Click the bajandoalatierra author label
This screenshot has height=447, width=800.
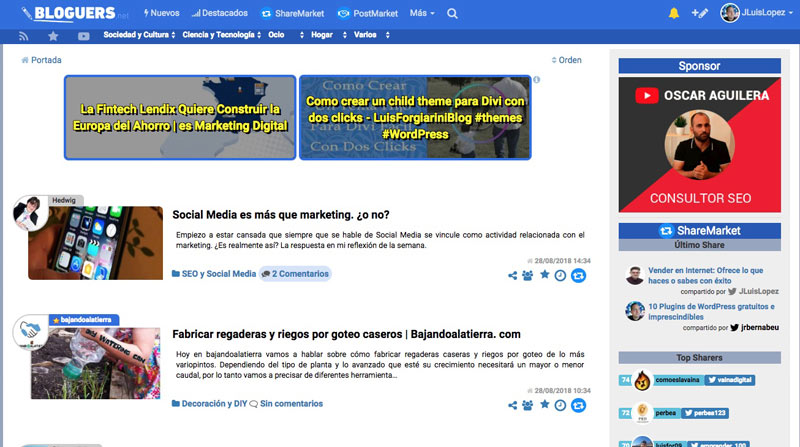tap(85, 320)
